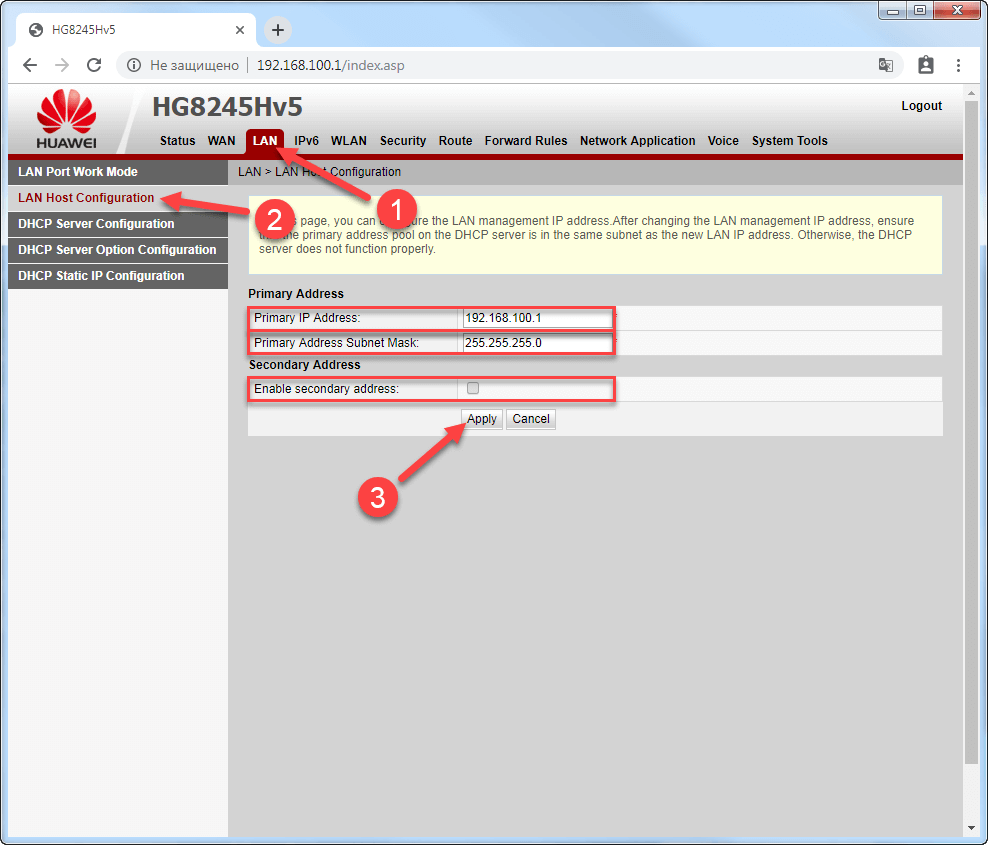Open Google Translate page translation icon
Screen dimensions: 988x845
886,64
